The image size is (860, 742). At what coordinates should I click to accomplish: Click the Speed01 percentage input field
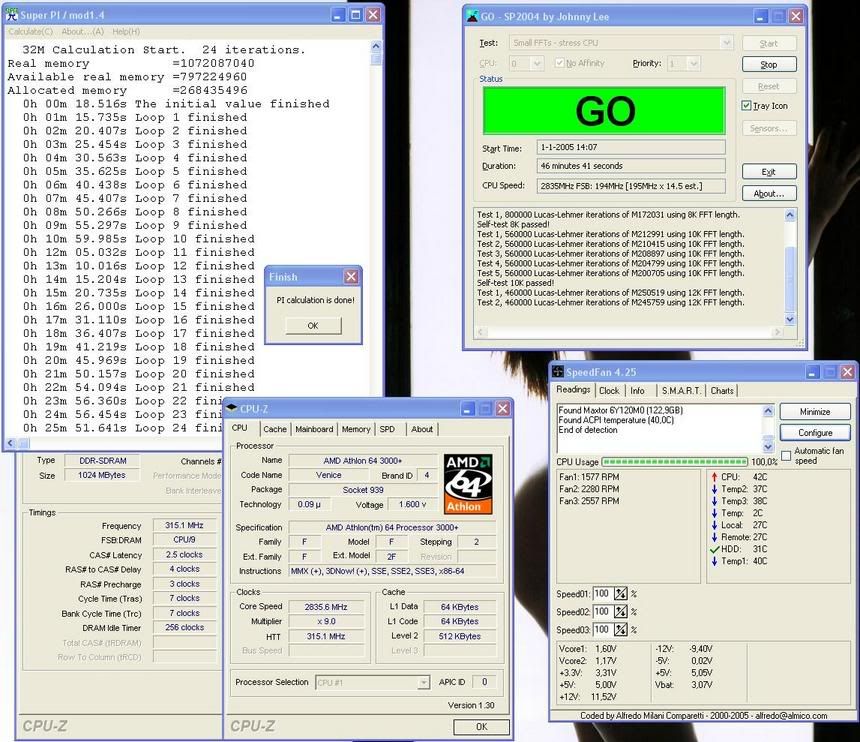pos(602,593)
